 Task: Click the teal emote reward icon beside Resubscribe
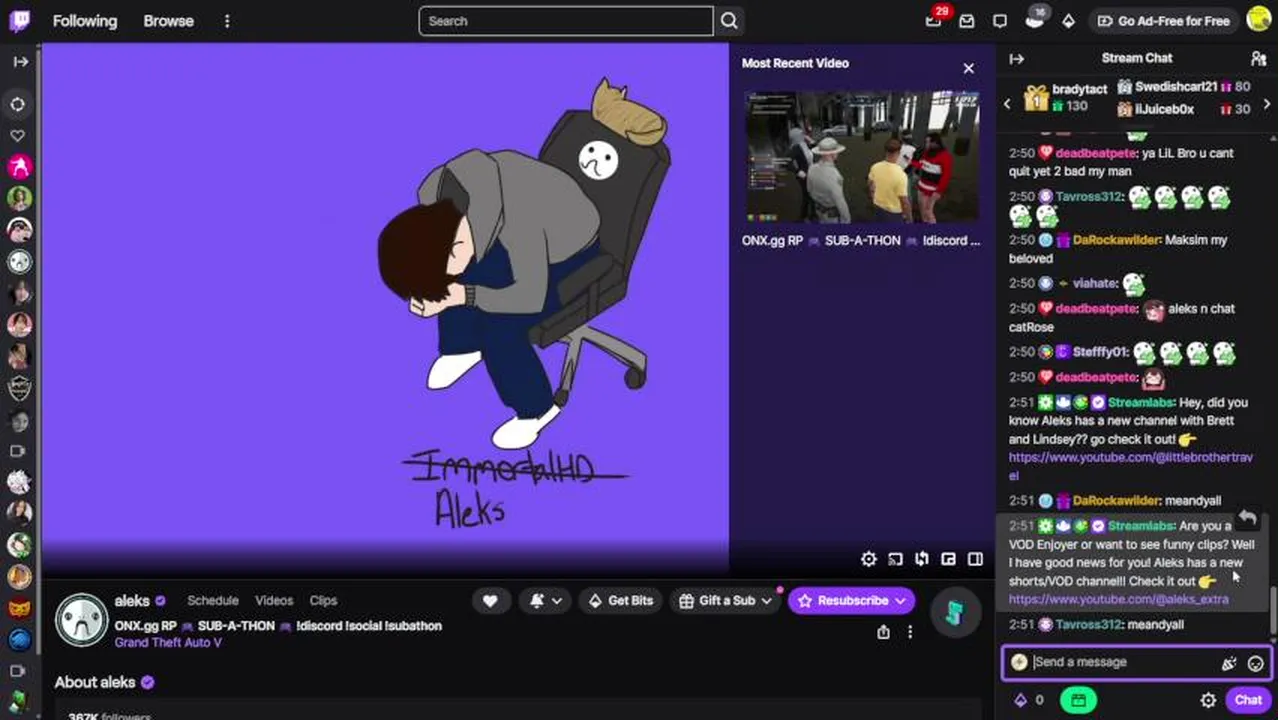click(x=954, y=613)
